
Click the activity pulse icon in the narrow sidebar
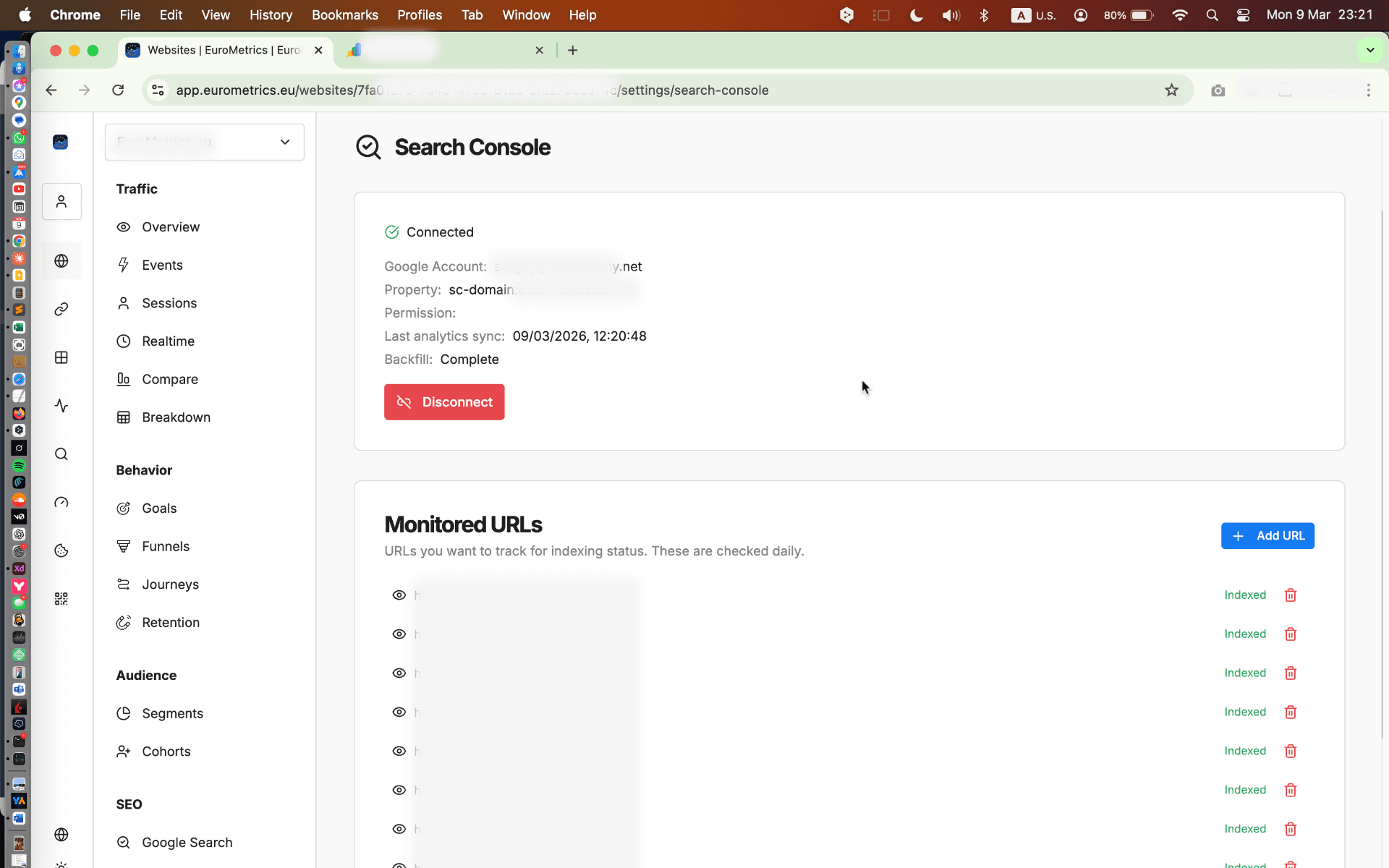coord(61,406)
